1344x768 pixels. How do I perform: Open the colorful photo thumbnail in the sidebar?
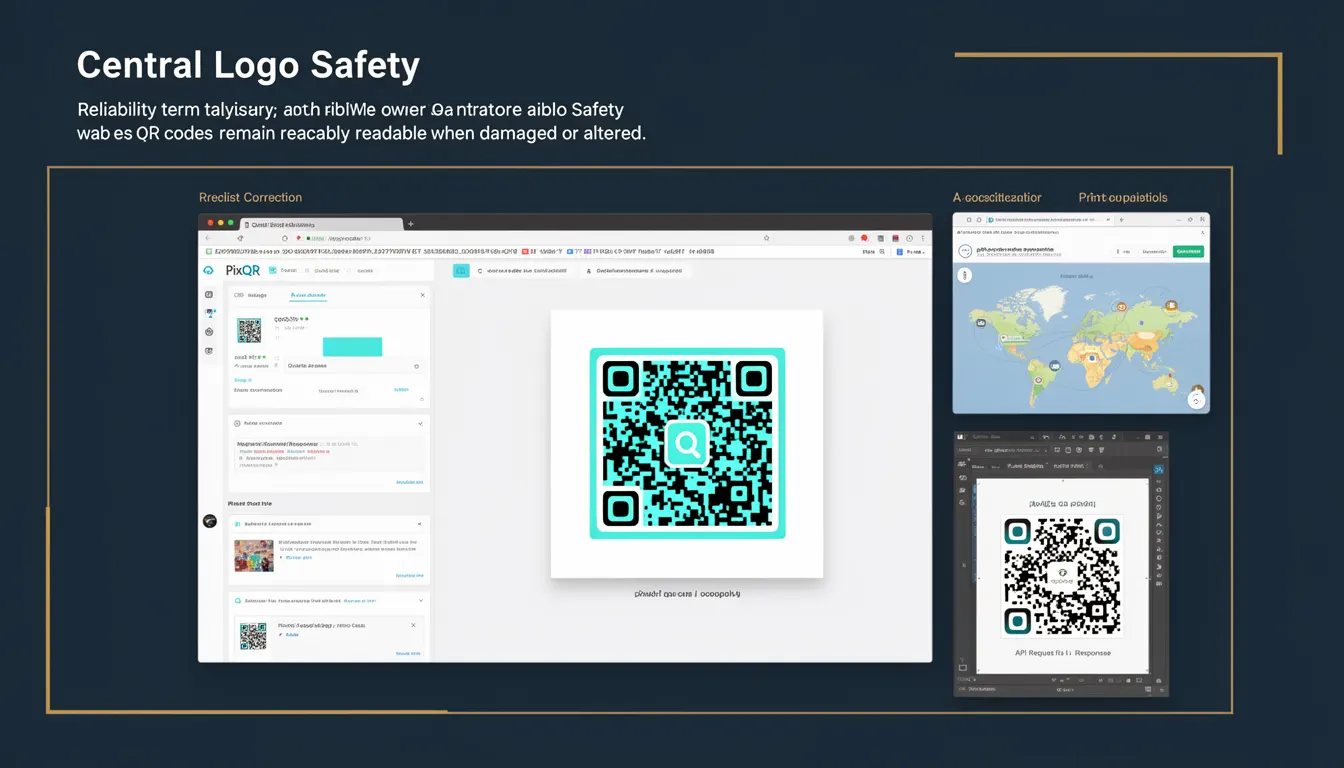(x=254, y=556)
